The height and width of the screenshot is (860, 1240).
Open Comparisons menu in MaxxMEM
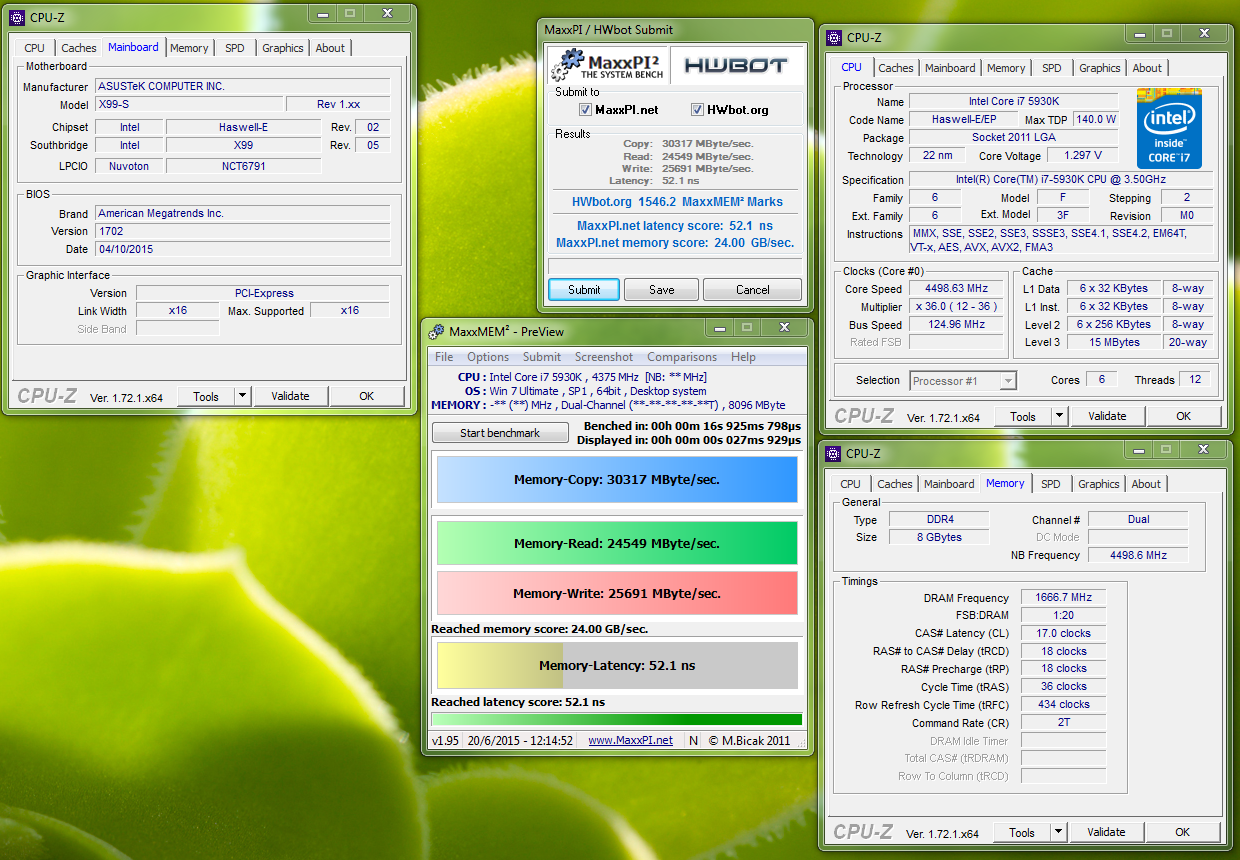(682, 357)
